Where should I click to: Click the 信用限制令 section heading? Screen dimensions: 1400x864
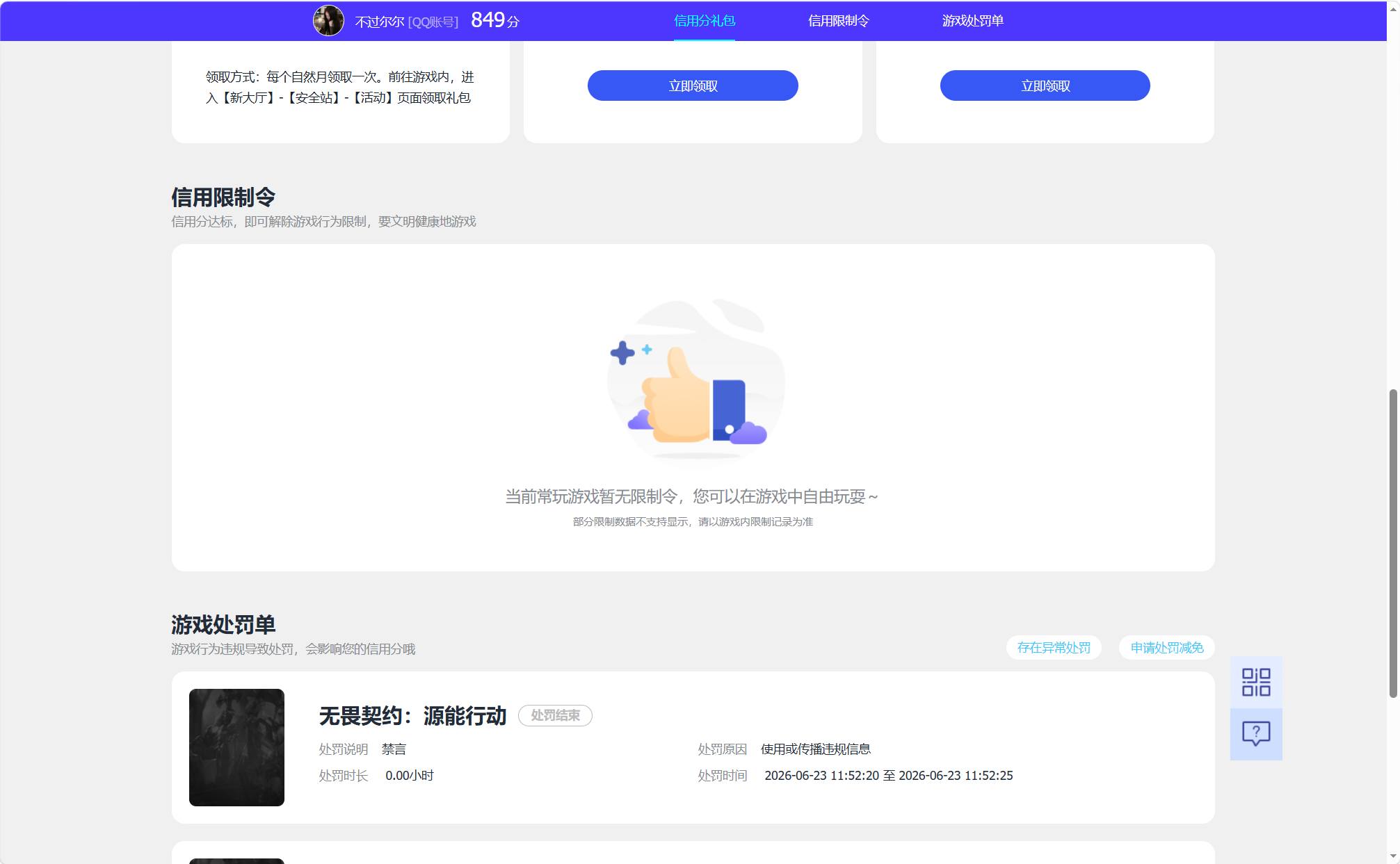pyautogui.click(x=223, y=197)
